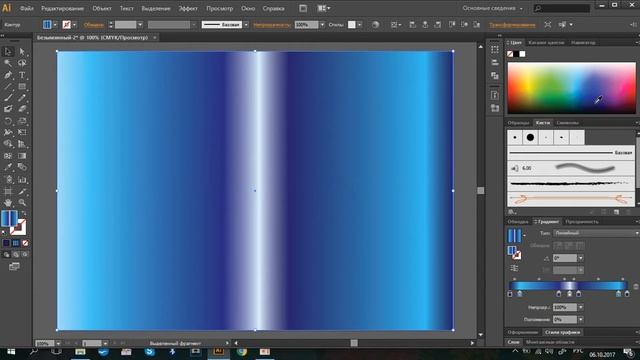Viewport: 640px width, 360px height.
Task: Open the gradient type 'Линейный' dropdown
Action: (x=596, y=233)
